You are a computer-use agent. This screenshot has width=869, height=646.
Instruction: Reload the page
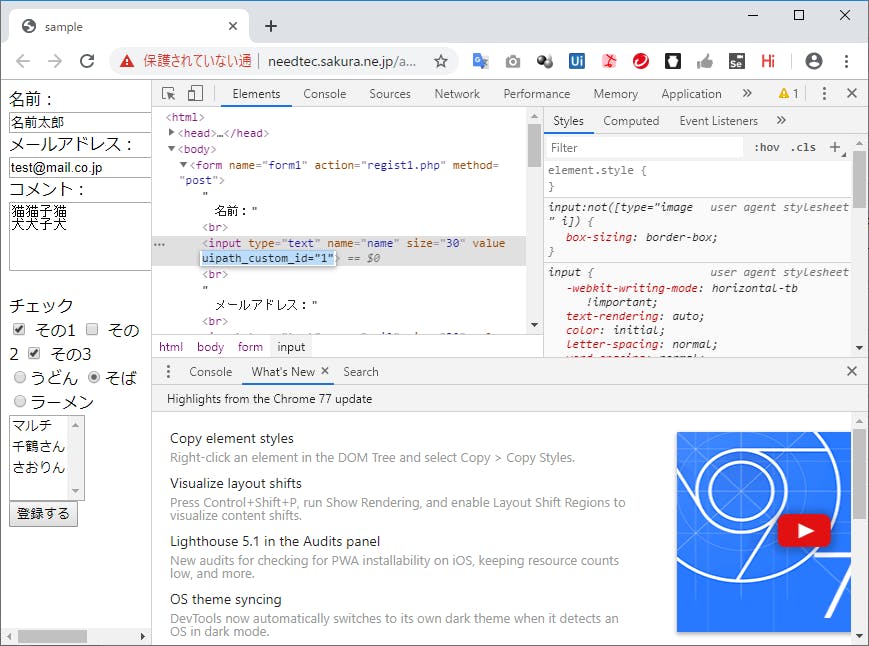(x=87, y=61)
